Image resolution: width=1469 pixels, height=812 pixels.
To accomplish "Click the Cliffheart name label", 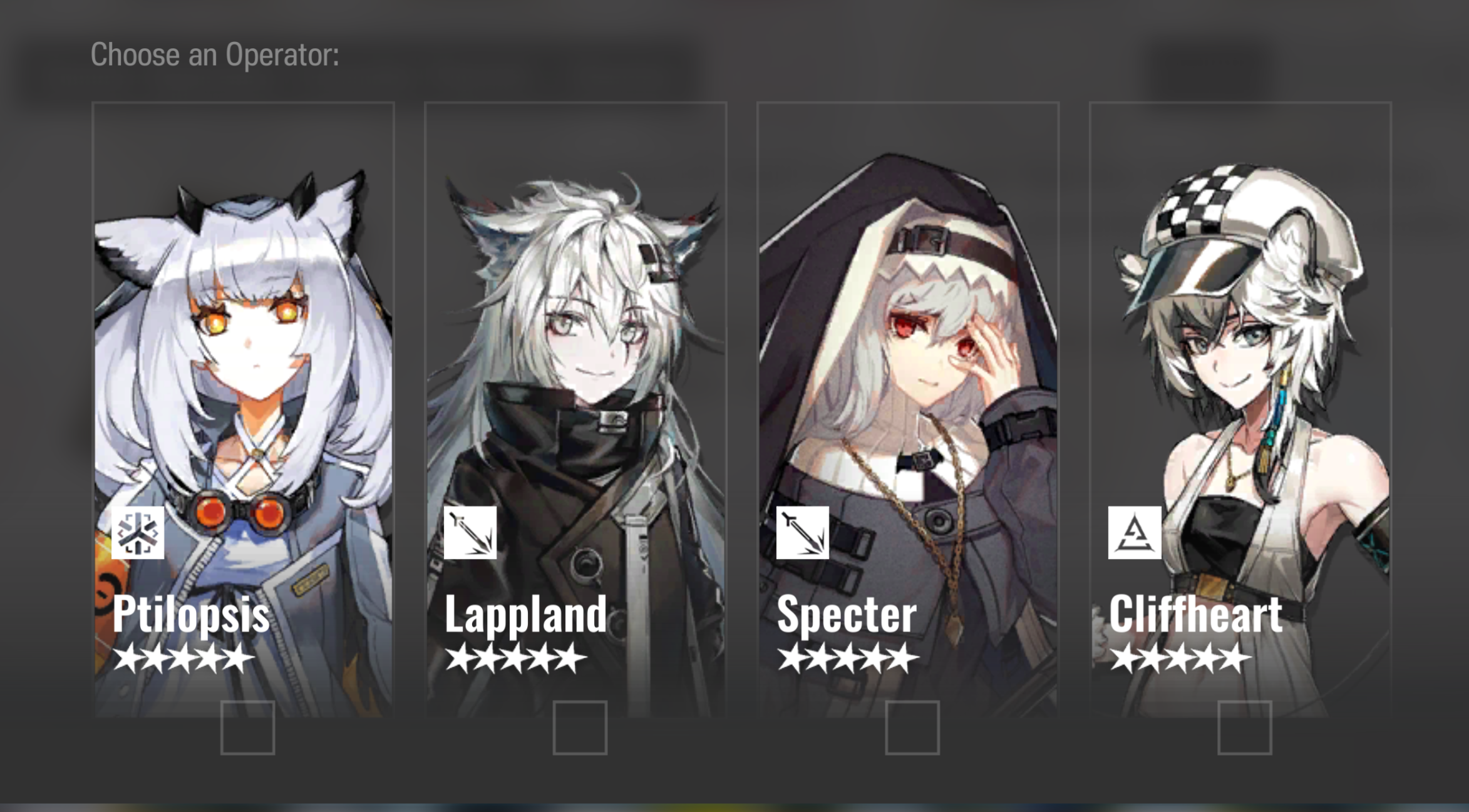I will point(1196,614).
